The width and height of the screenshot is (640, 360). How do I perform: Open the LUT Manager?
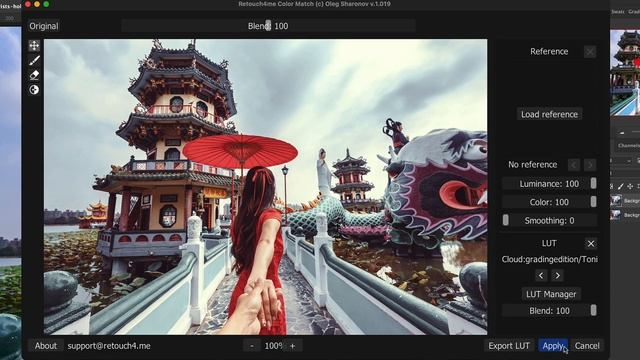(551, 294)
